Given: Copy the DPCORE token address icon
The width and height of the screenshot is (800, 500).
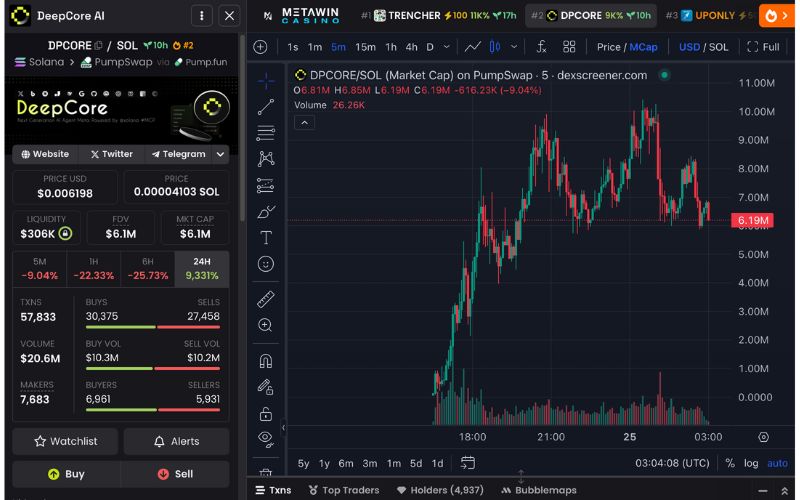Looking at the screenshot, I should pyautogui.click(x=98, y=45).
